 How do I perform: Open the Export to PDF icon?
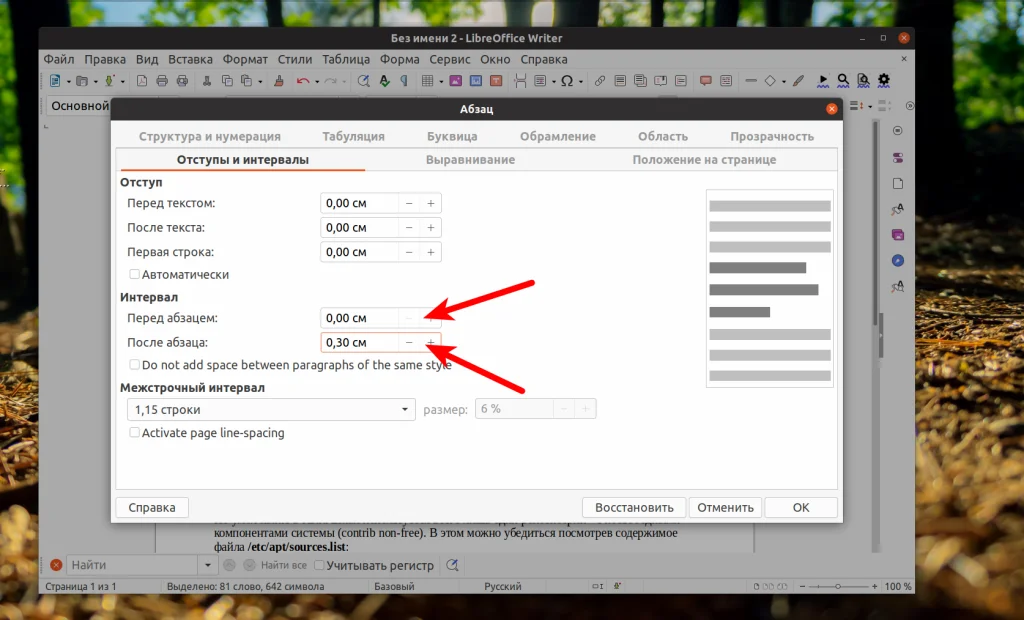[x=141, y=80]
